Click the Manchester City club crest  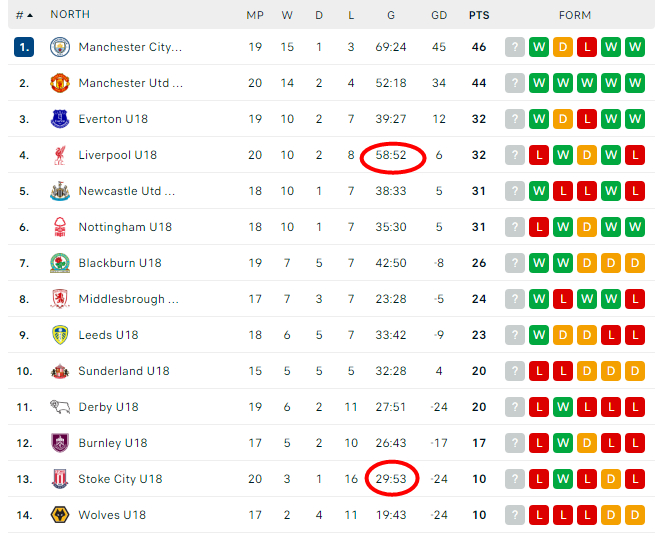60,47
